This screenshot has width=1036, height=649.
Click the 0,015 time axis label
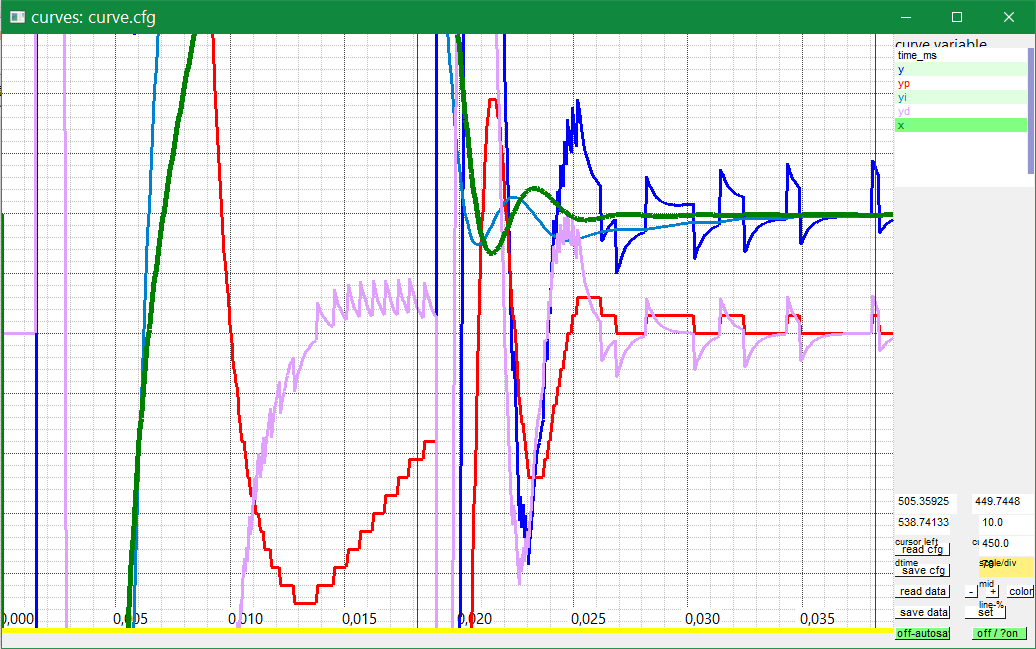359,619
